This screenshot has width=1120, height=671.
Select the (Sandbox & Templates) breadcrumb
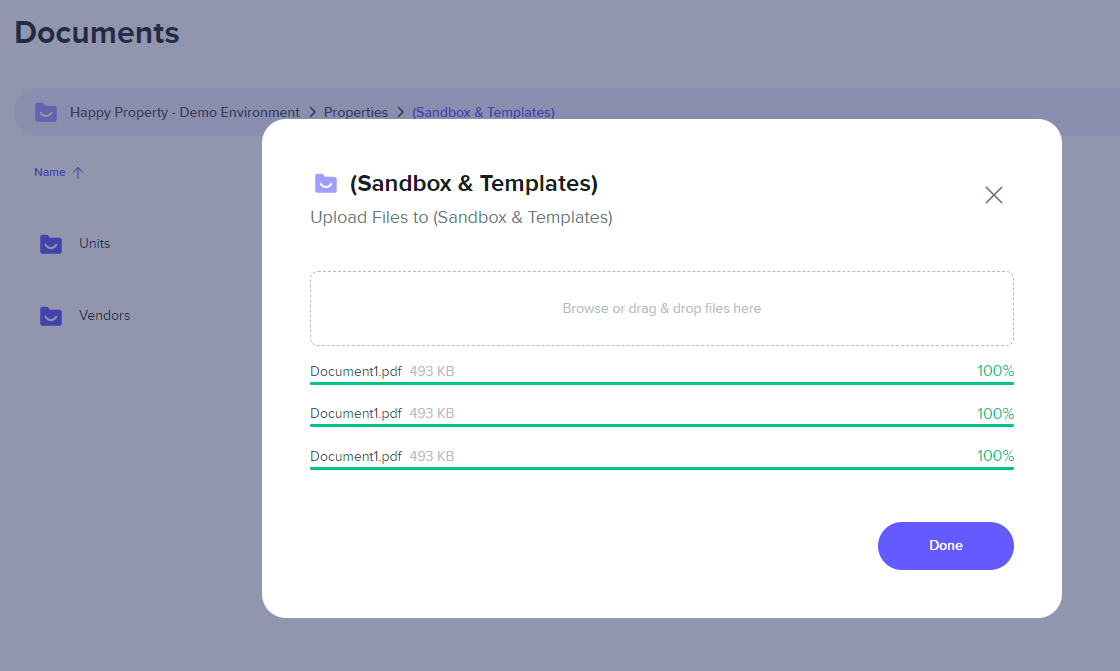[484, 112]
